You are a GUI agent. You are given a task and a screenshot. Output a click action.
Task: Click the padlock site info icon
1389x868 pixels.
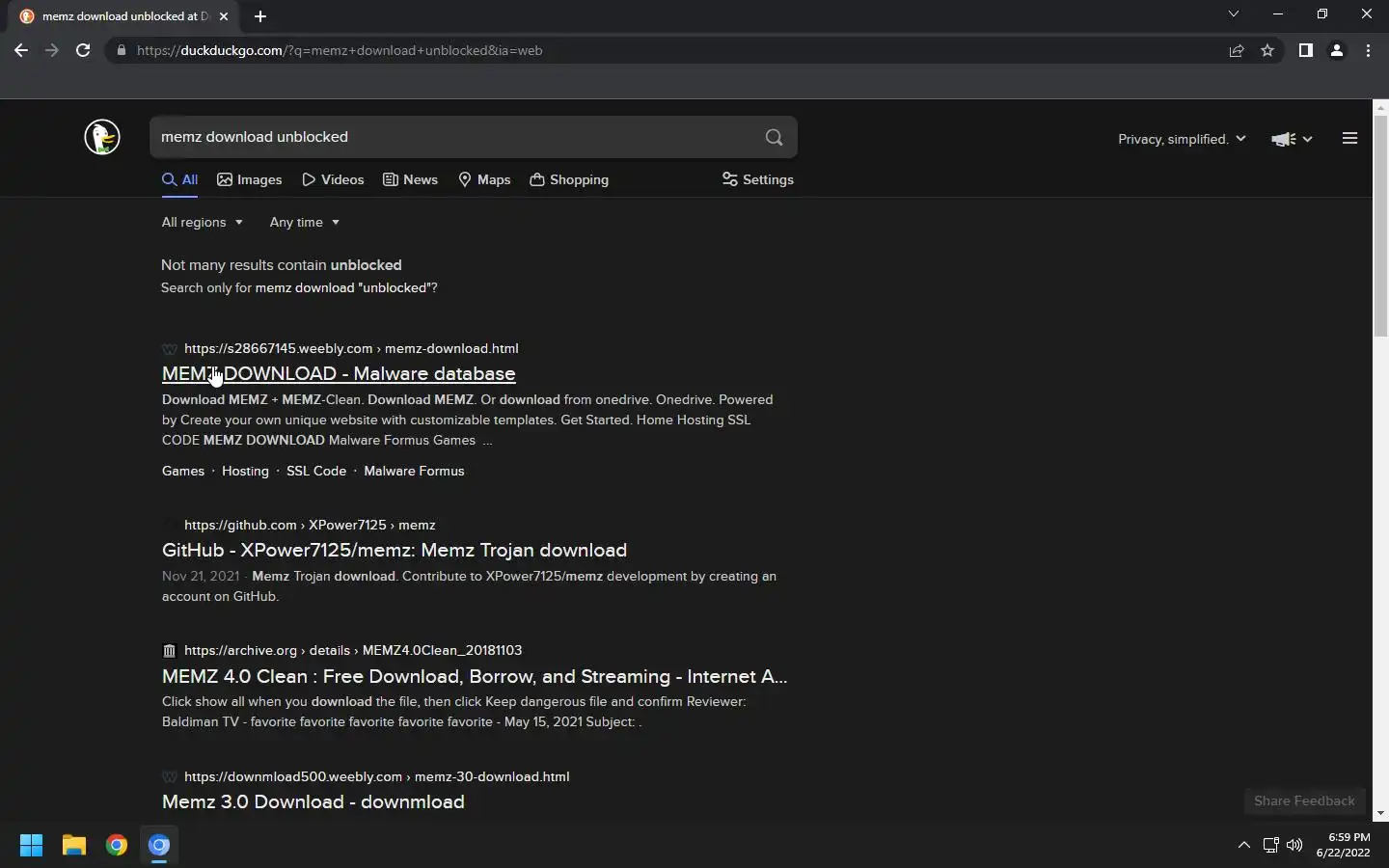pos(121,50)
